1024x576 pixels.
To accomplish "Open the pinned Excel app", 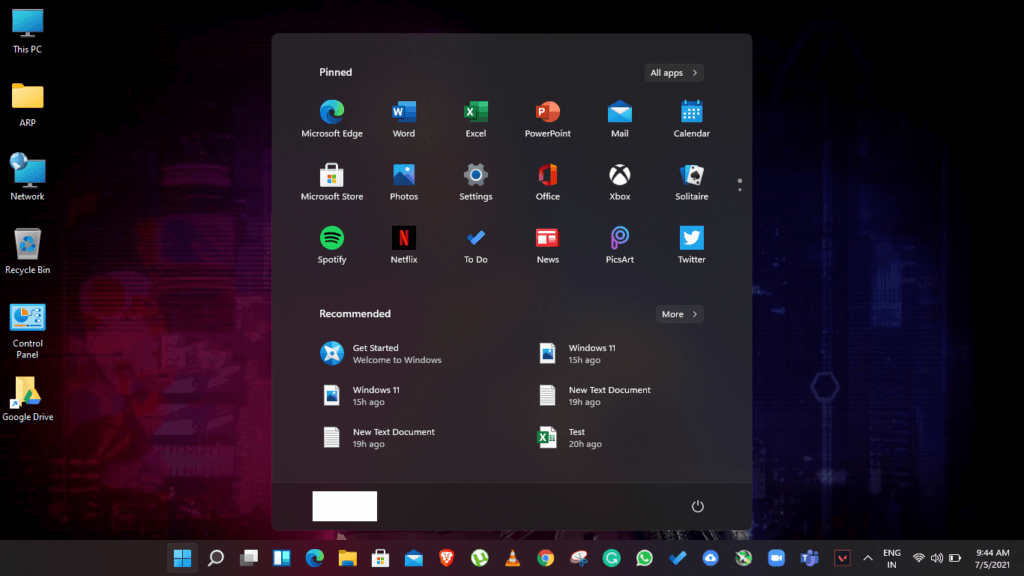I will coord(475,120).
